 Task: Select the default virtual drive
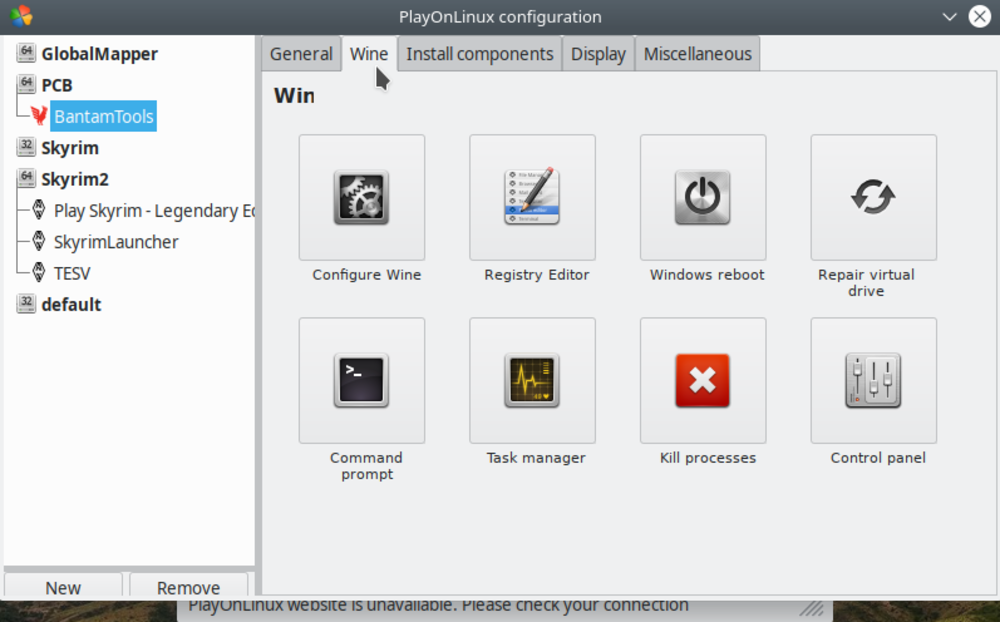pyautogui.click(x=71, y=304)
